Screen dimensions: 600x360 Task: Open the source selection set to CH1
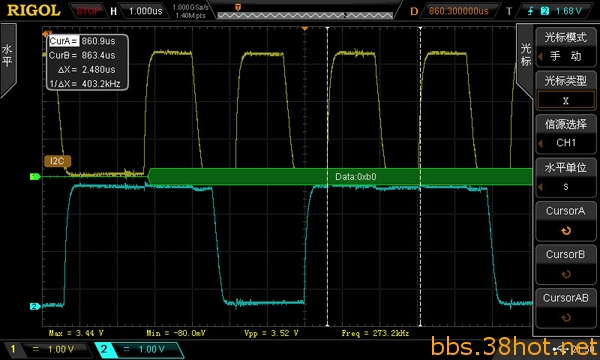566,135
